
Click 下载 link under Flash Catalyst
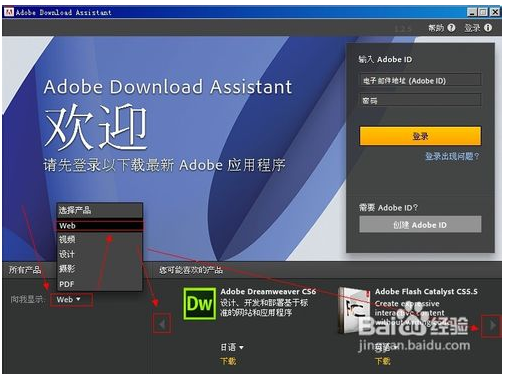click(383, 361)
